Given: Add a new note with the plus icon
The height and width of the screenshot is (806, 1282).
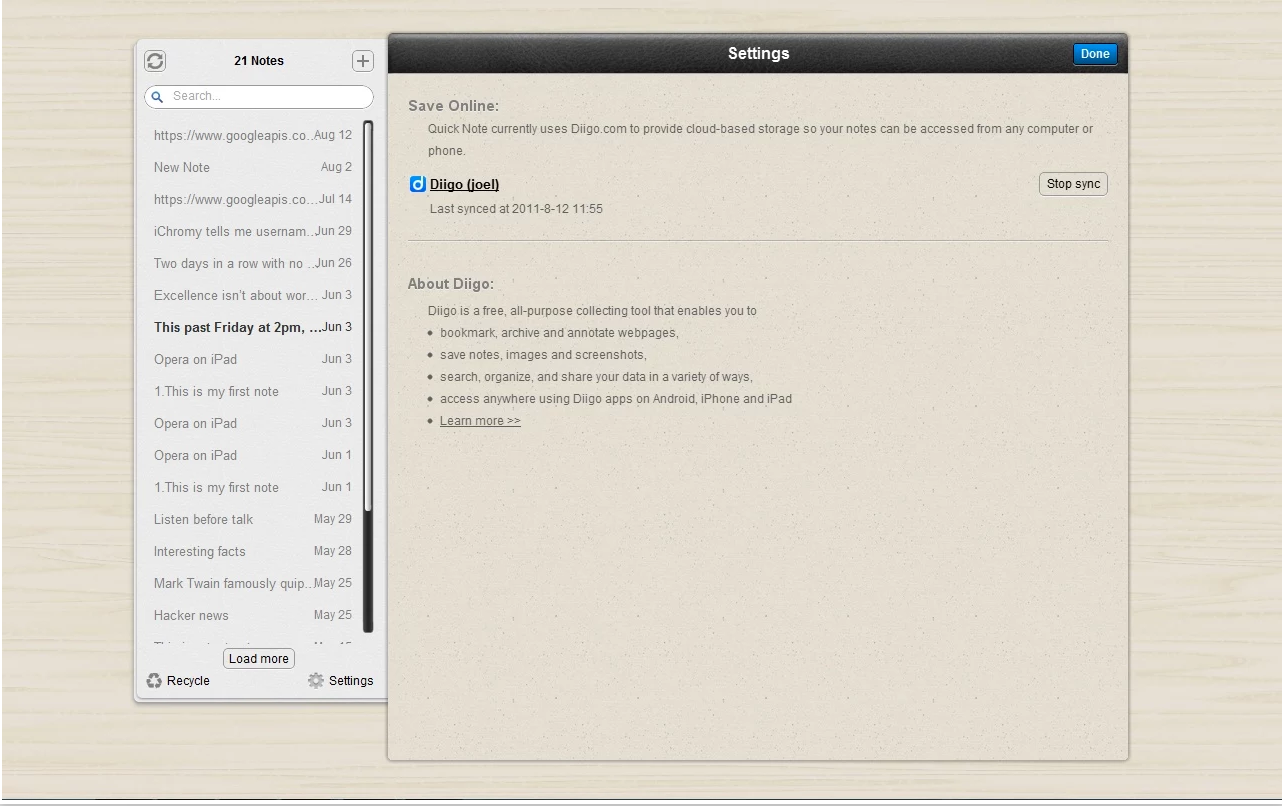Looking at the screenshot, I should [363, 61].
